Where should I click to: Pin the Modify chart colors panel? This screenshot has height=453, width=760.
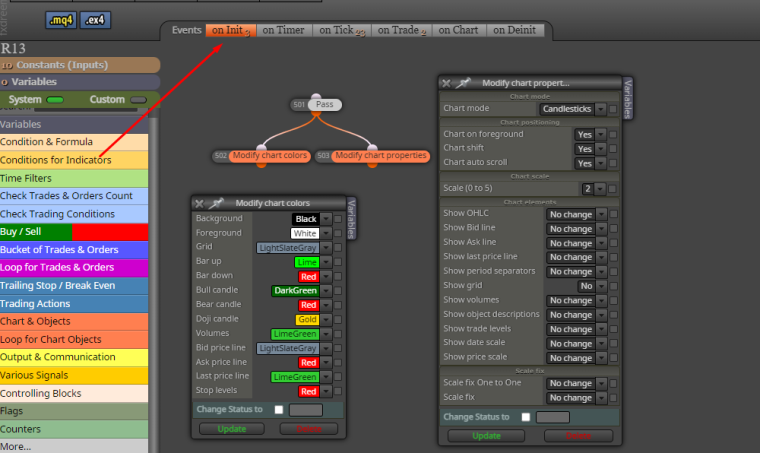coord(216,203)
